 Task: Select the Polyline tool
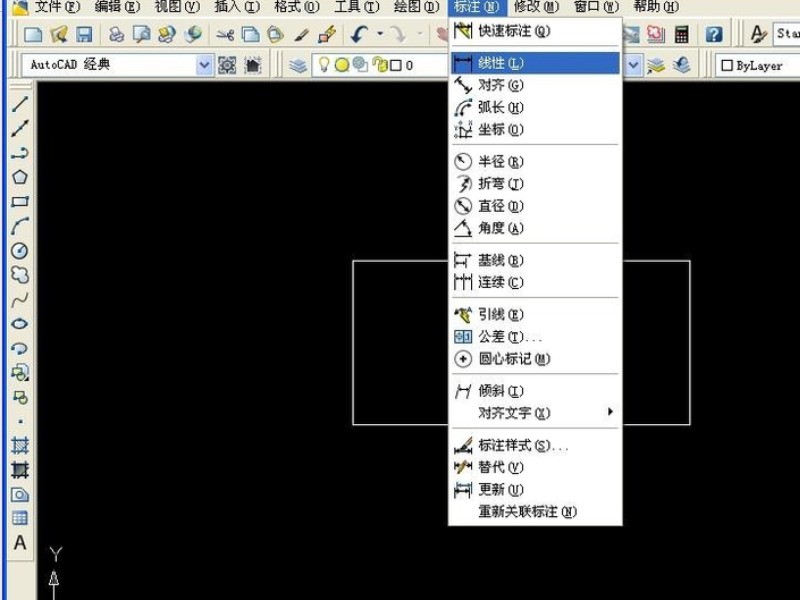point(19,153)
